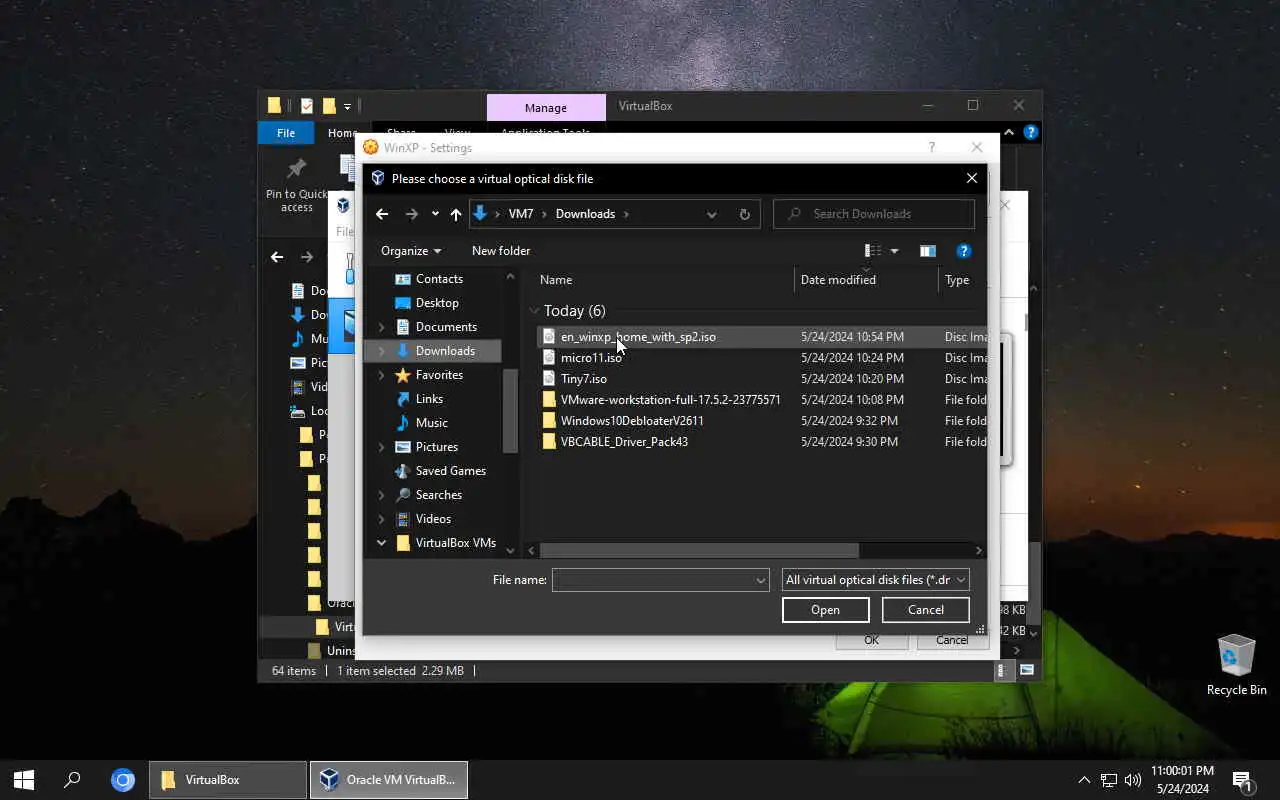Open Explorer ribbon help icon
This screenshot has width=1280, height=800.
(1031, 132)
